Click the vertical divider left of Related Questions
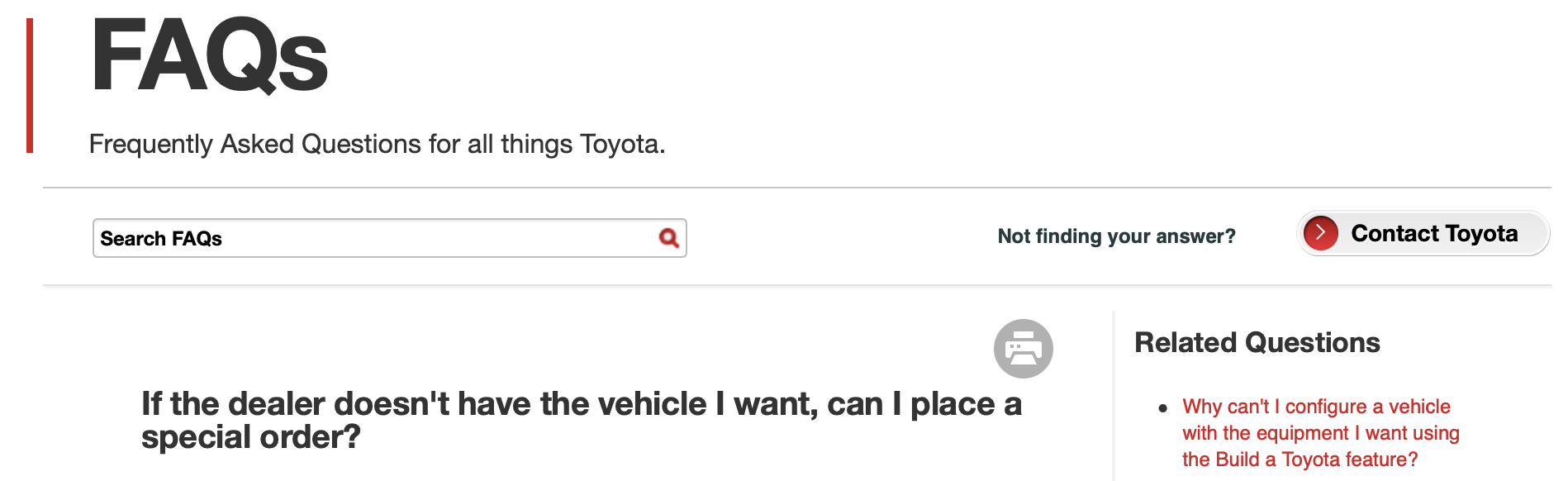Screen dimensions: 1568x481 [1114, 395]
